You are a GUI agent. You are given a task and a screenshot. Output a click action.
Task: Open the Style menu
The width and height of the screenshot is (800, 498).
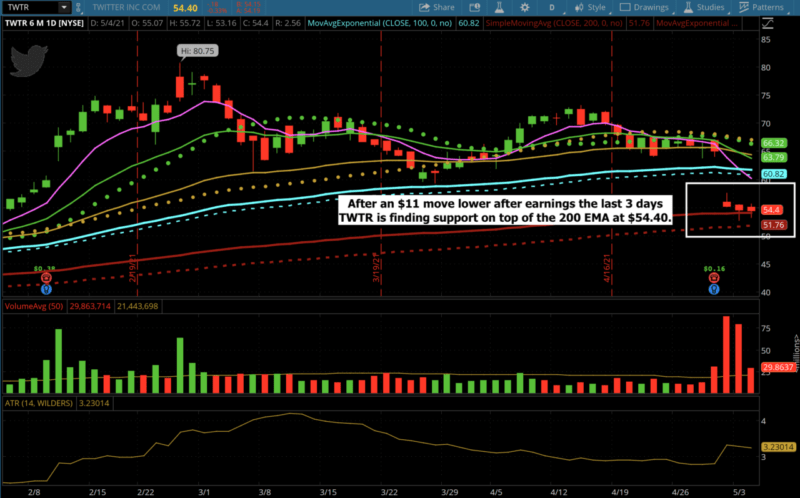click(x=590, y=7)
